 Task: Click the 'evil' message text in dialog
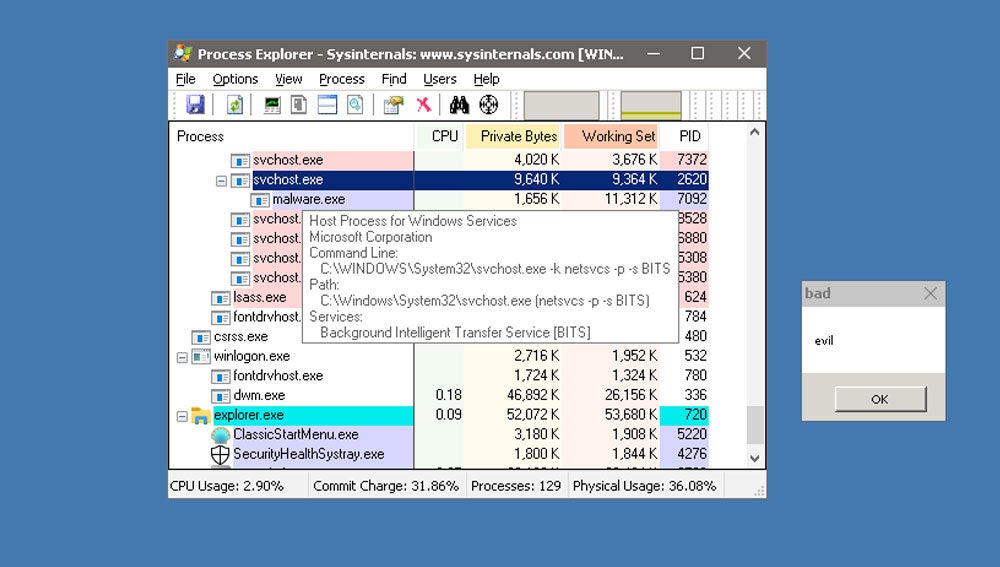[824, 341]
